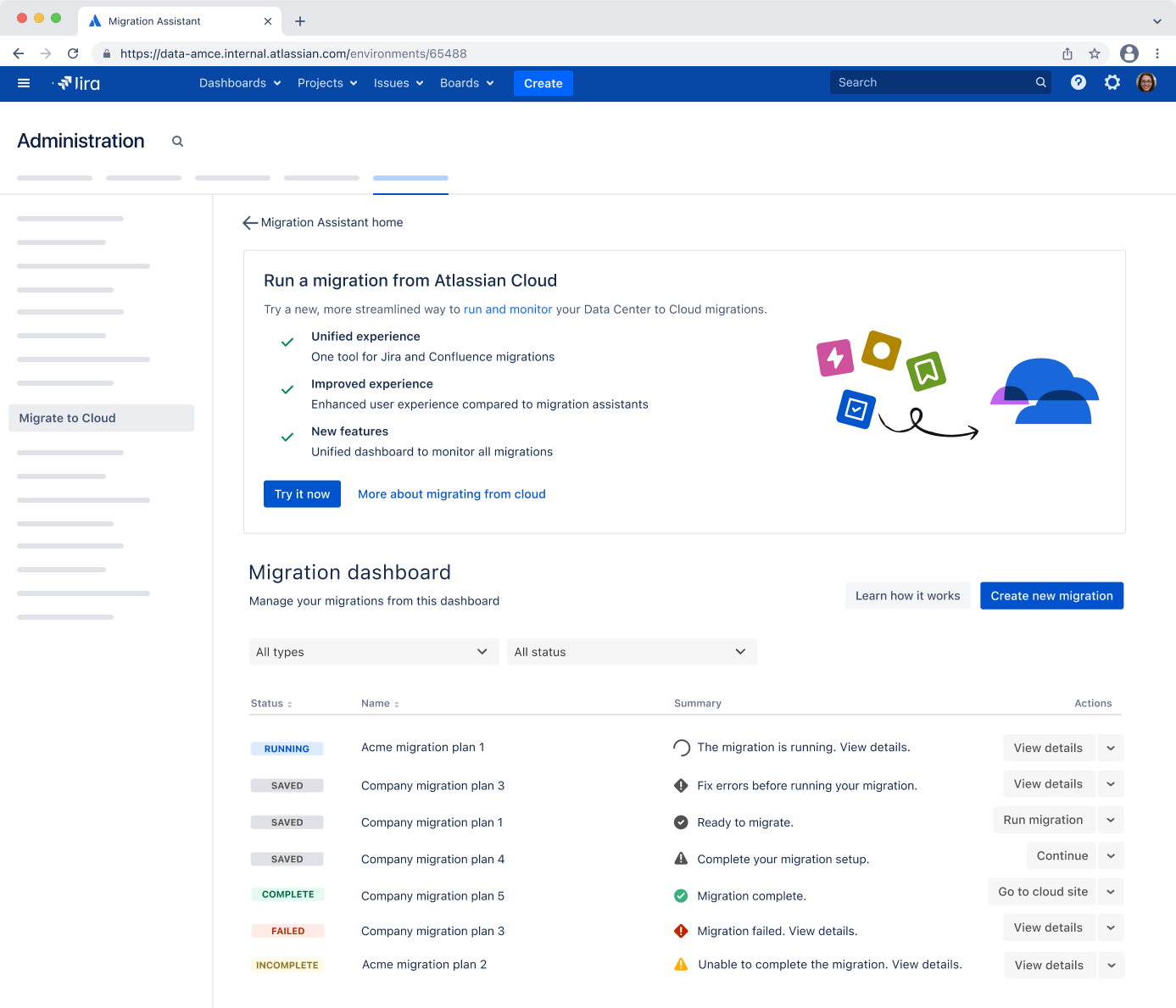1176x1008 pixels.
Task: Click Go to cloud site for Company migration plan 5
Action: (1042, 892)
